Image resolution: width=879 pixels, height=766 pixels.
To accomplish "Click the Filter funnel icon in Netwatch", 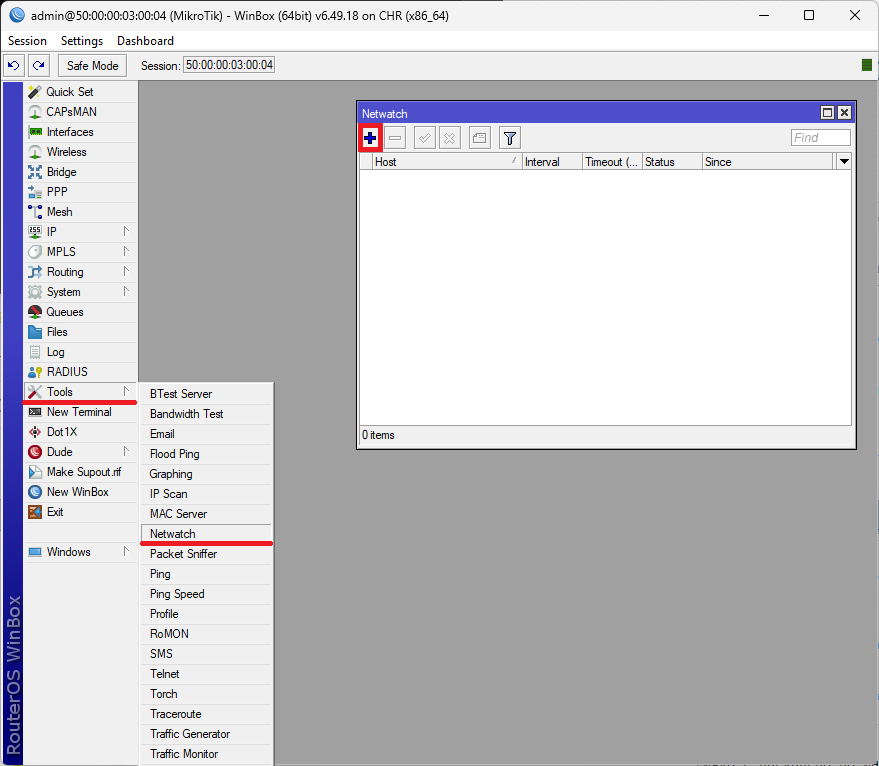I will tap(510, 138).
